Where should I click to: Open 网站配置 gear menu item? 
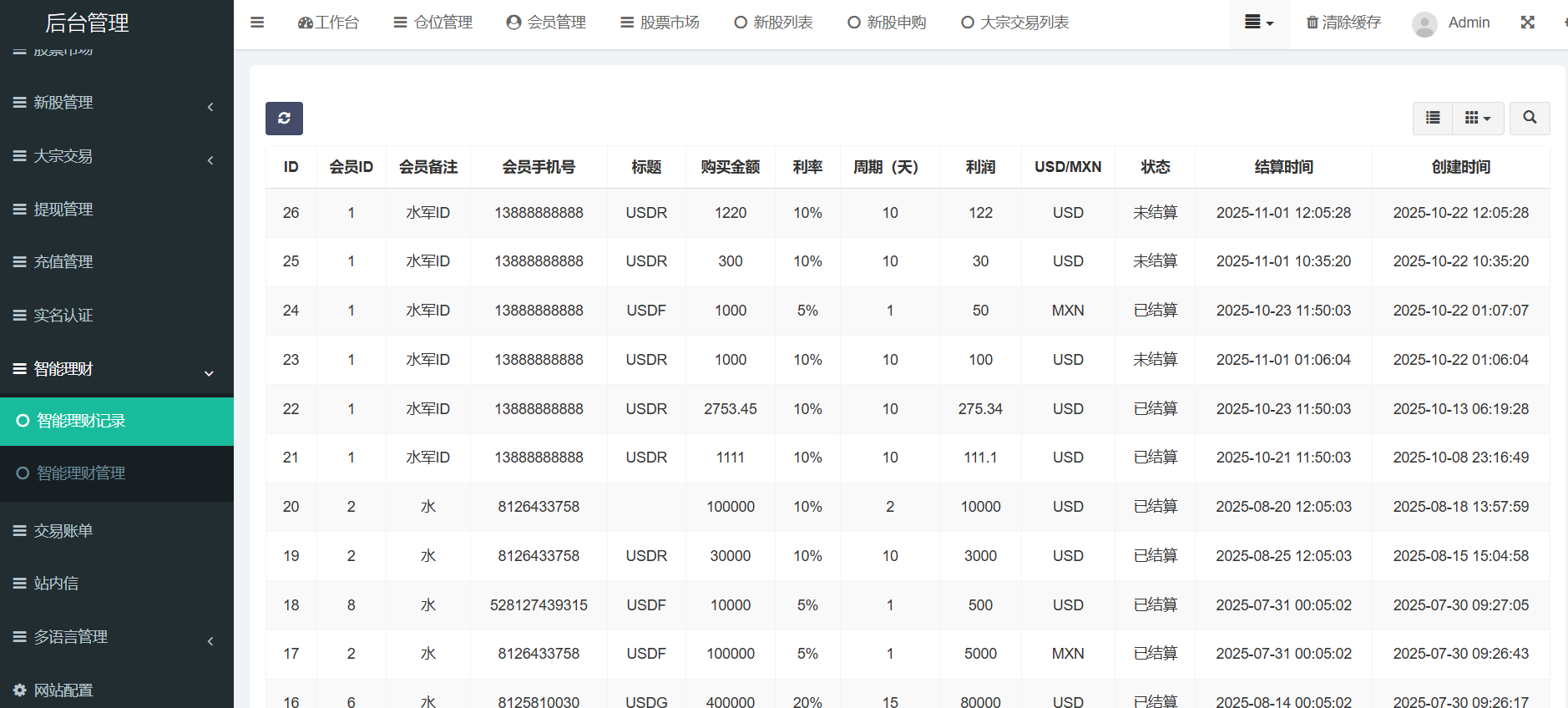coord(63,690)
